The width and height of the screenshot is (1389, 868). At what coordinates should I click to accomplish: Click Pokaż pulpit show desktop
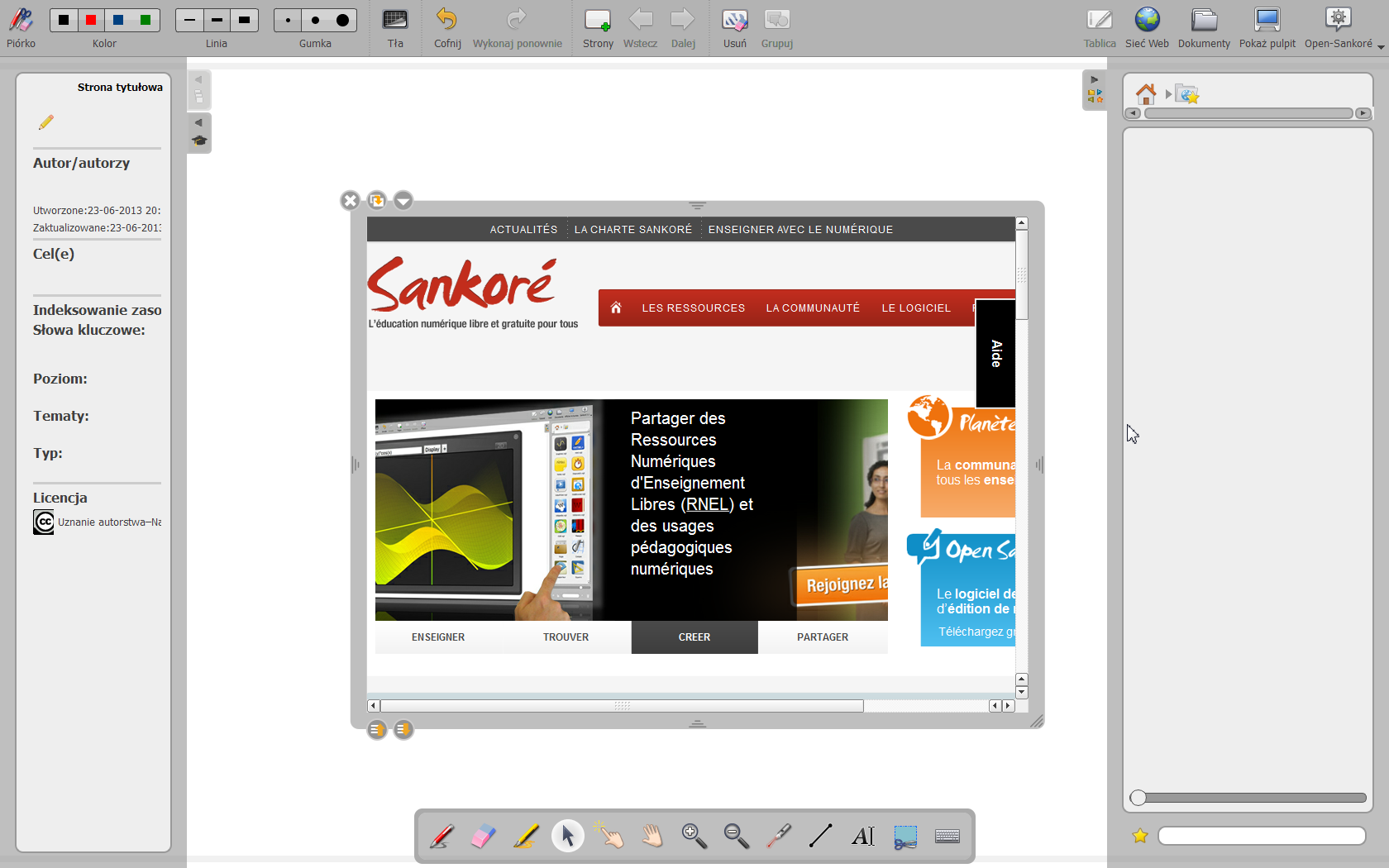coord(1267,27)
